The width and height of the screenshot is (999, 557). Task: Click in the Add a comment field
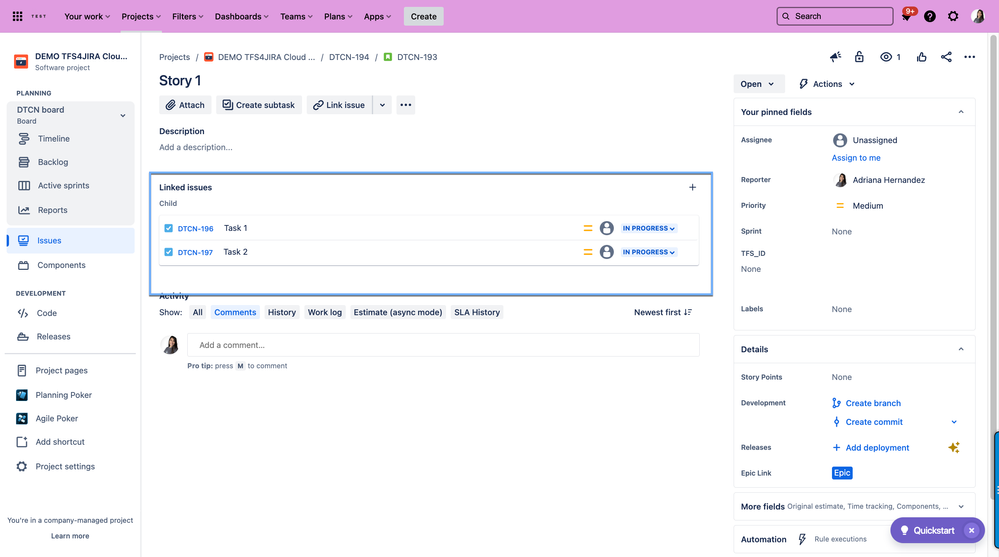tap(443, 345)
